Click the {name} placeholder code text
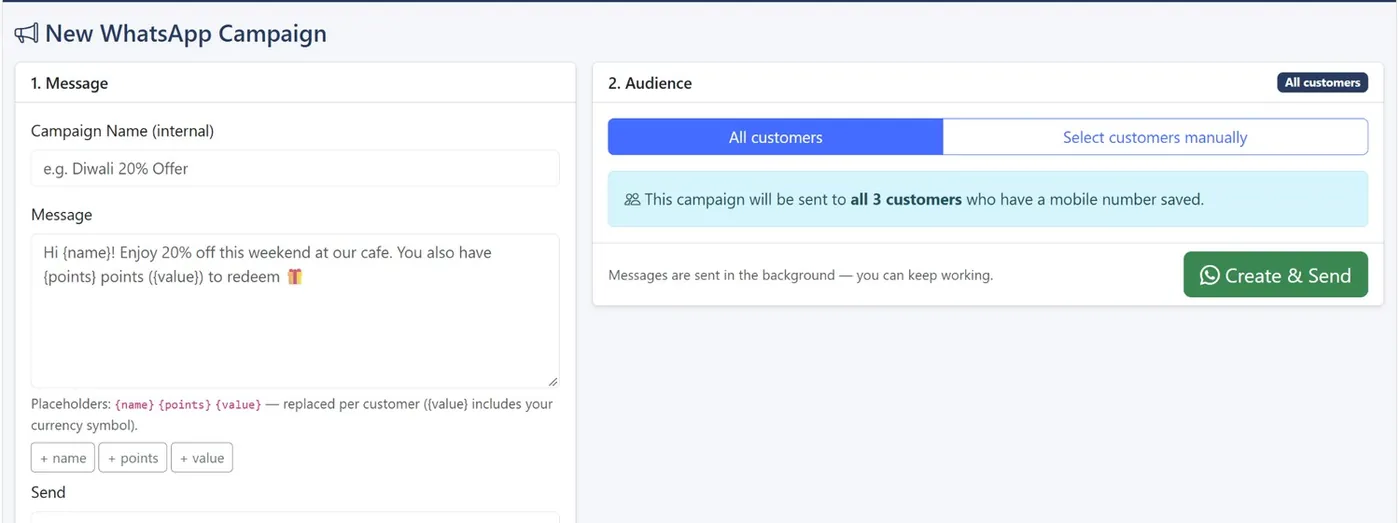Viewport: 1400px width, 523px height. pyautogui.click(x=135, y=404)
